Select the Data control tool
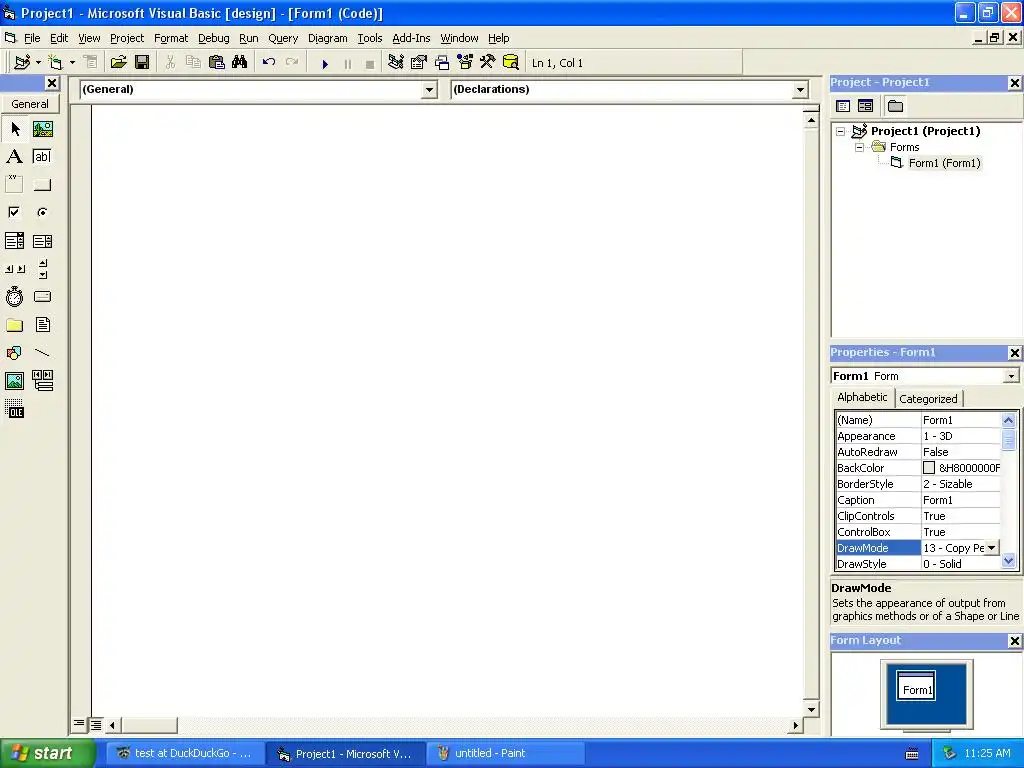1024x768 pixels. tap(43, 380)
